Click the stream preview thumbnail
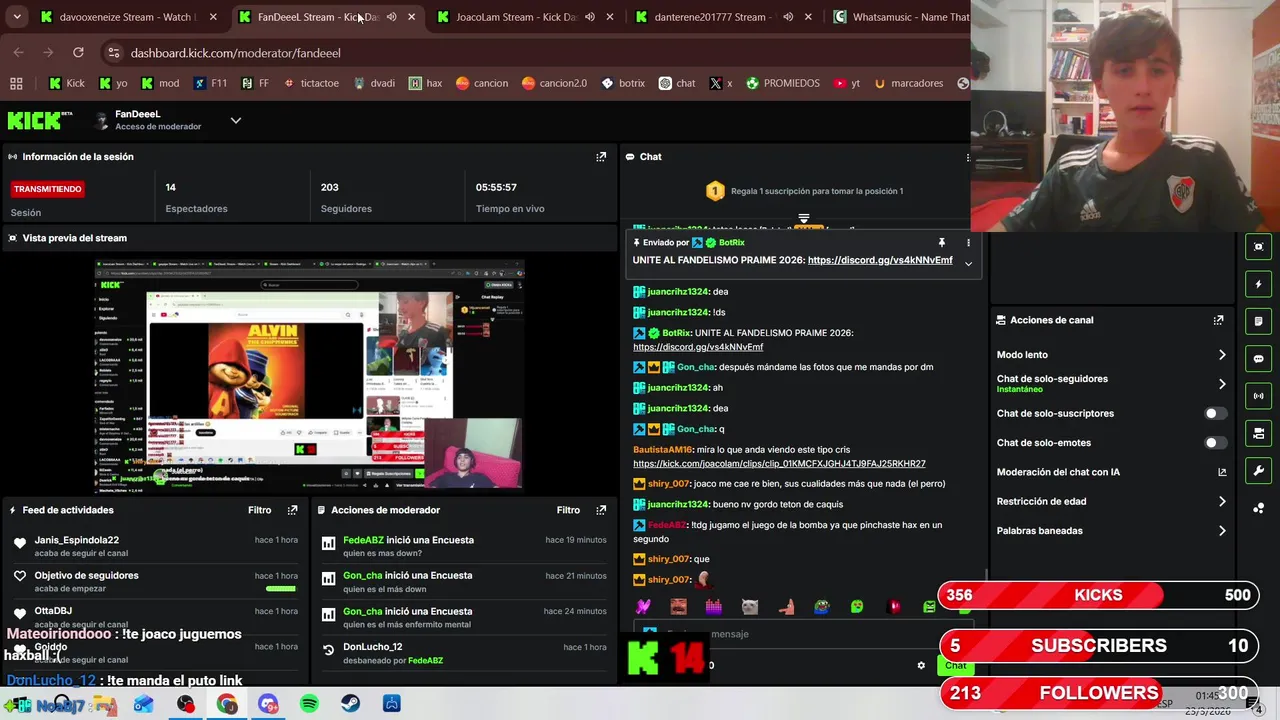This screenshot has width=1280, height=720. coord(310,377)
